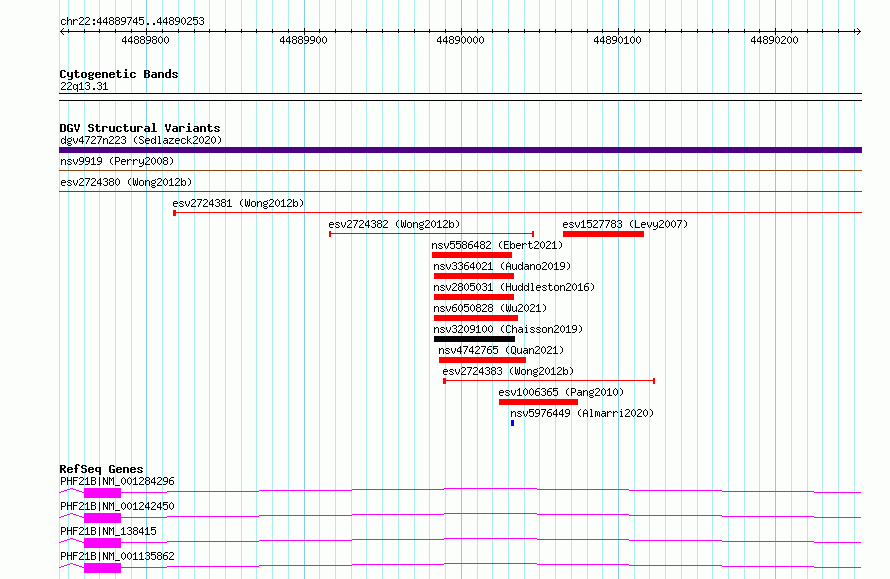Open the PHF21B|NM_001135862 transcript label
The height and width of the screenshot is (579, 890).
point(117,556)
